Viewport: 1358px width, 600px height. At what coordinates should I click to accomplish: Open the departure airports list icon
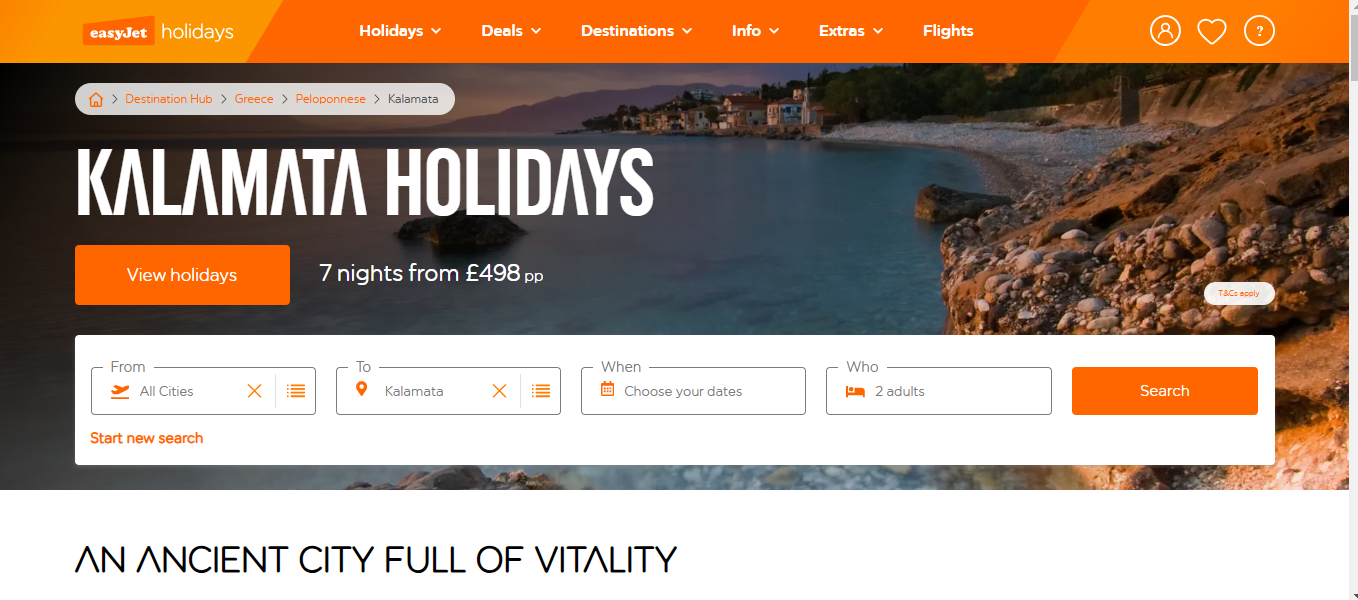tap(296, 391)
